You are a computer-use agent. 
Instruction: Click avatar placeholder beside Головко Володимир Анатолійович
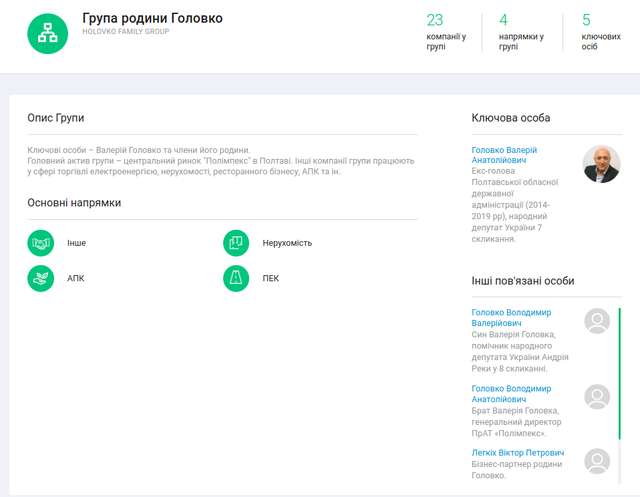[x=597, y=397]
